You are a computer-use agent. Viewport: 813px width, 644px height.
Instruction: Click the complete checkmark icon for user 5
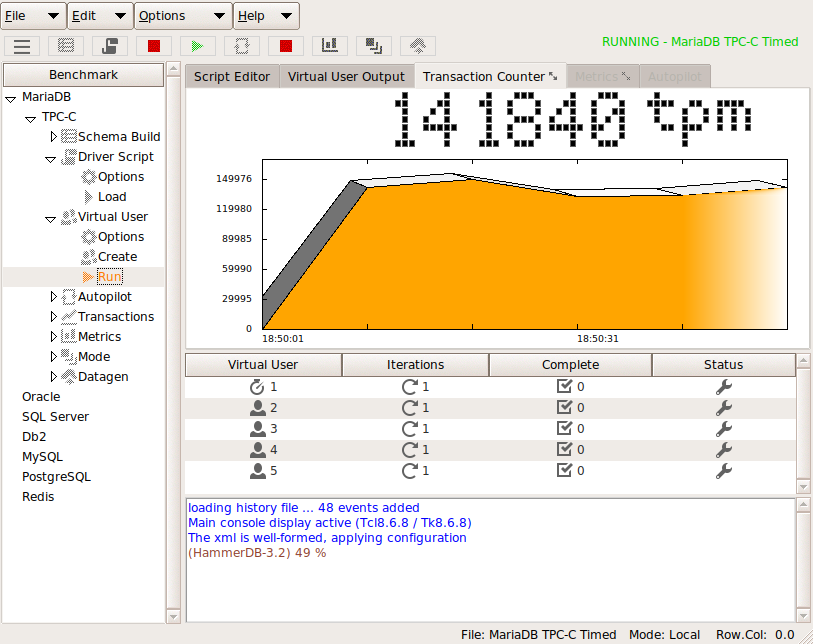564,470
